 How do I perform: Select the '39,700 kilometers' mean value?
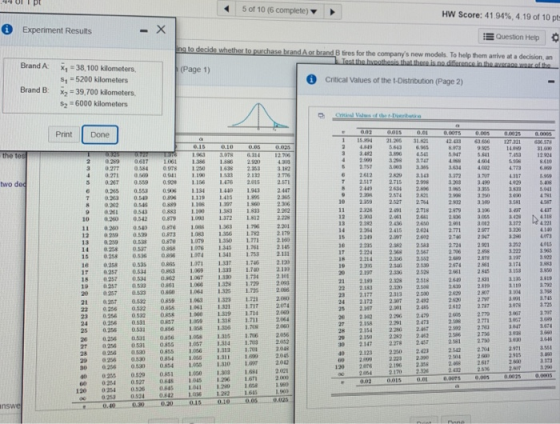click(x=104, y=93)
